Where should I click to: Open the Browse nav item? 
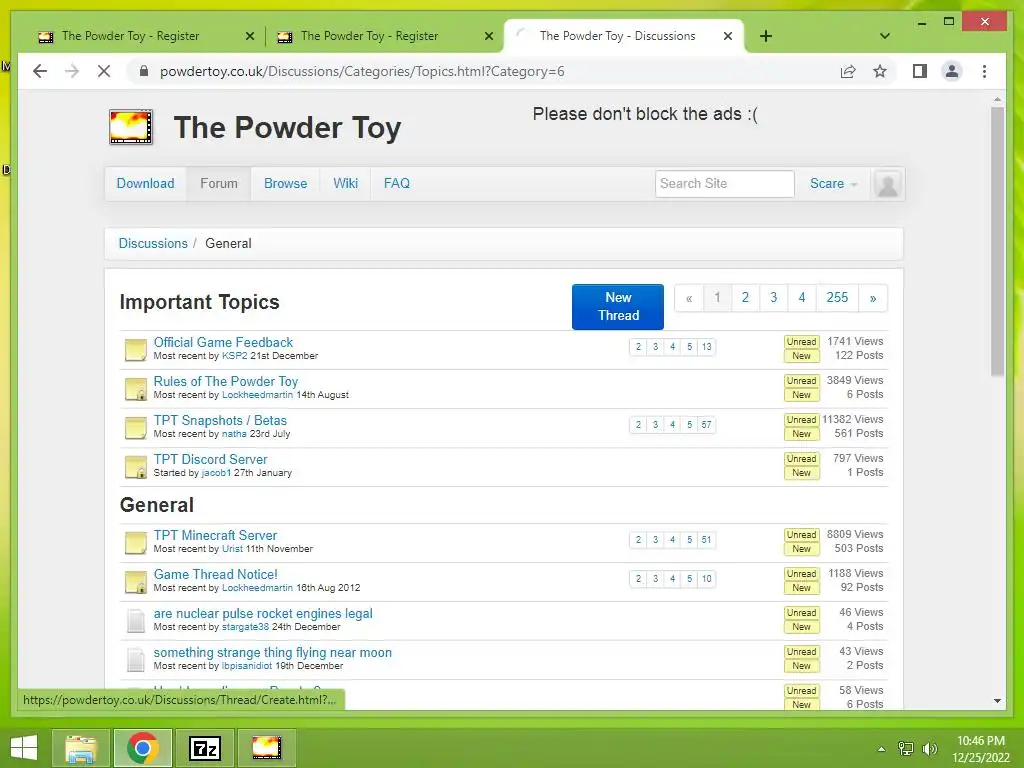[285, 184]
